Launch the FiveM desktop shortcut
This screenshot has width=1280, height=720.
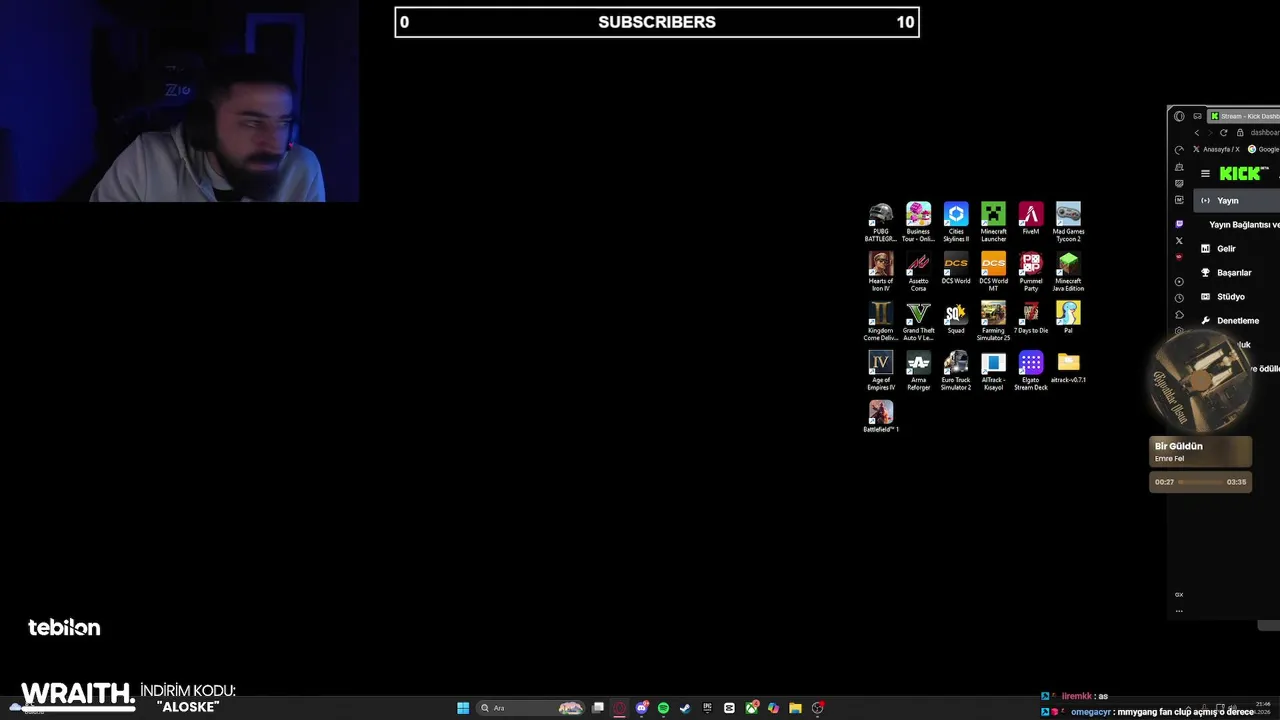(1031, 218)
